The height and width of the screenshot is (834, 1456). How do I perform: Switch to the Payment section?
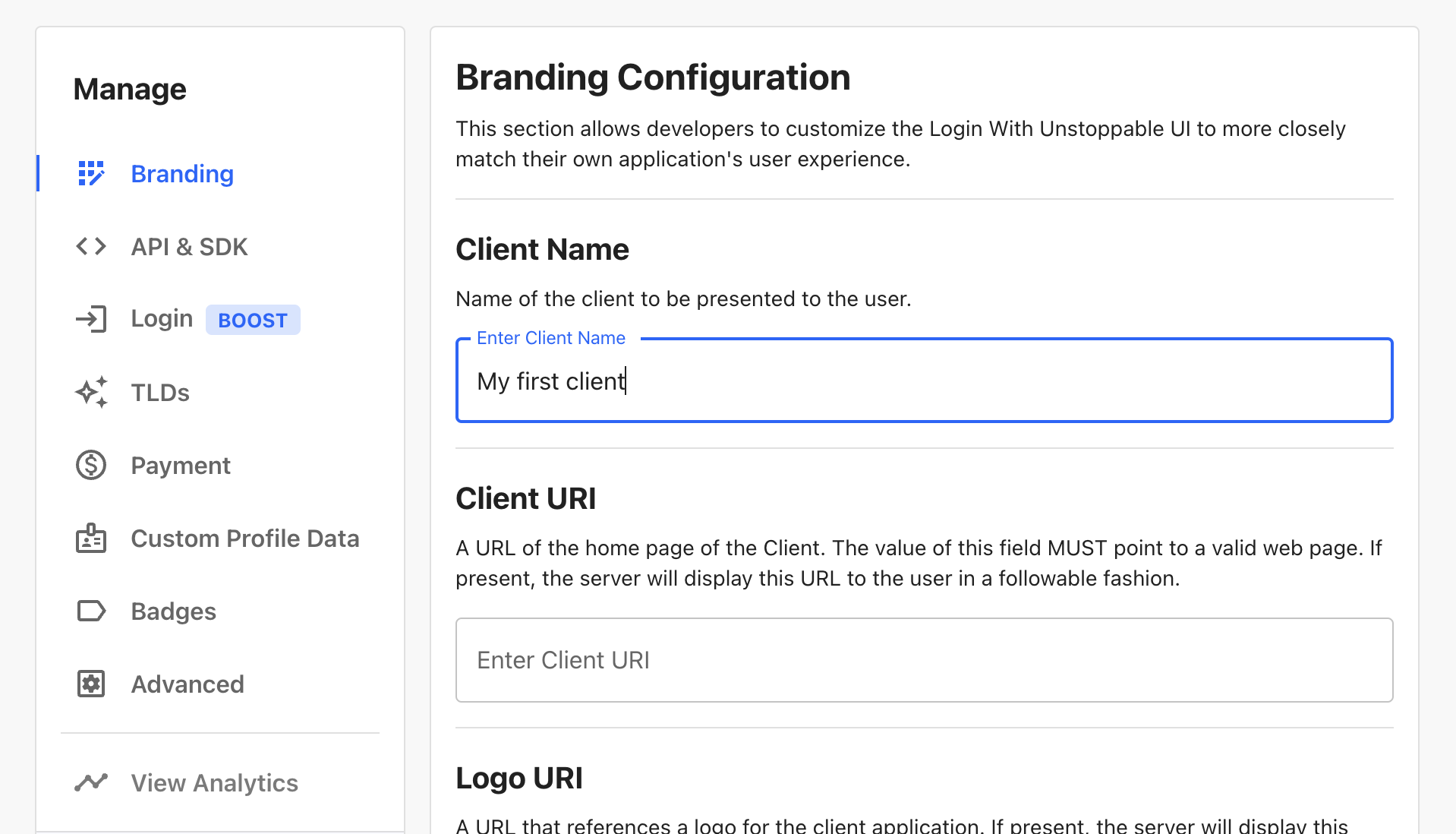[181, 465]
